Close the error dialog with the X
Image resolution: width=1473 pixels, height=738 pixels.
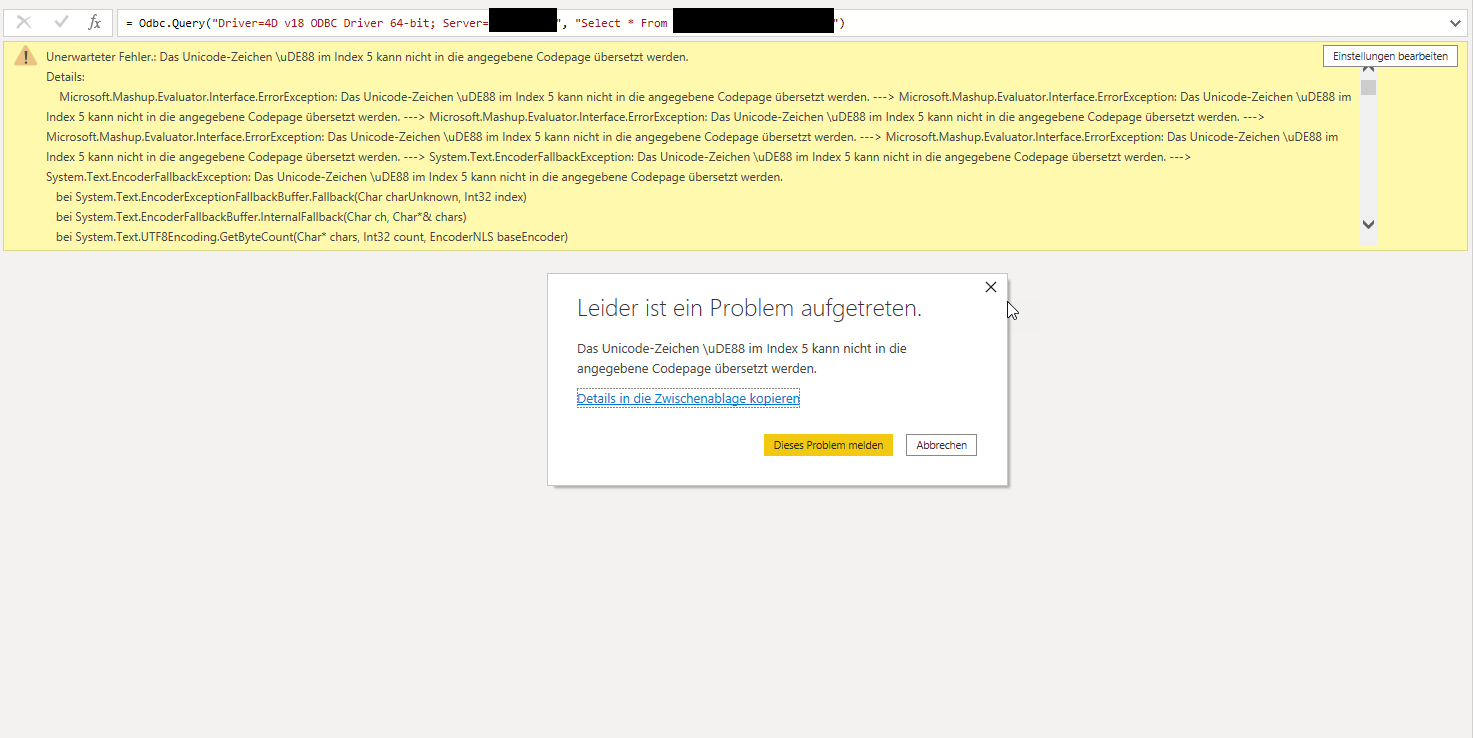pyautogui.click(x=991, y=287)
